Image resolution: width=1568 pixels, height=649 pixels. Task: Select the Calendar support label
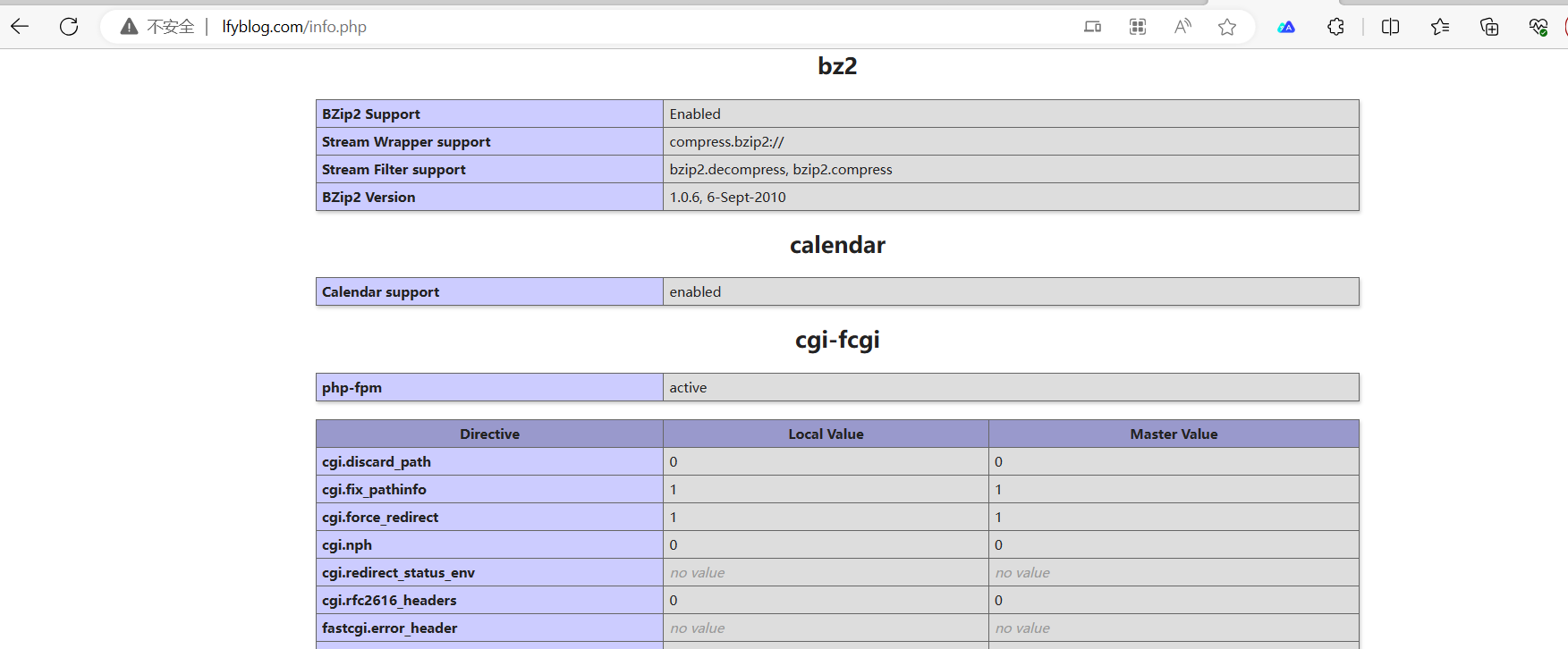coord(380,291)
